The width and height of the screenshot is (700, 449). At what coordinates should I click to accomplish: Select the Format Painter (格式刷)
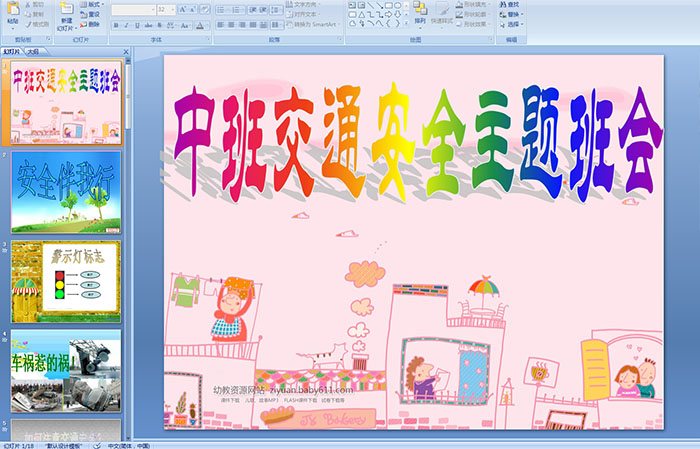point(37,24)
